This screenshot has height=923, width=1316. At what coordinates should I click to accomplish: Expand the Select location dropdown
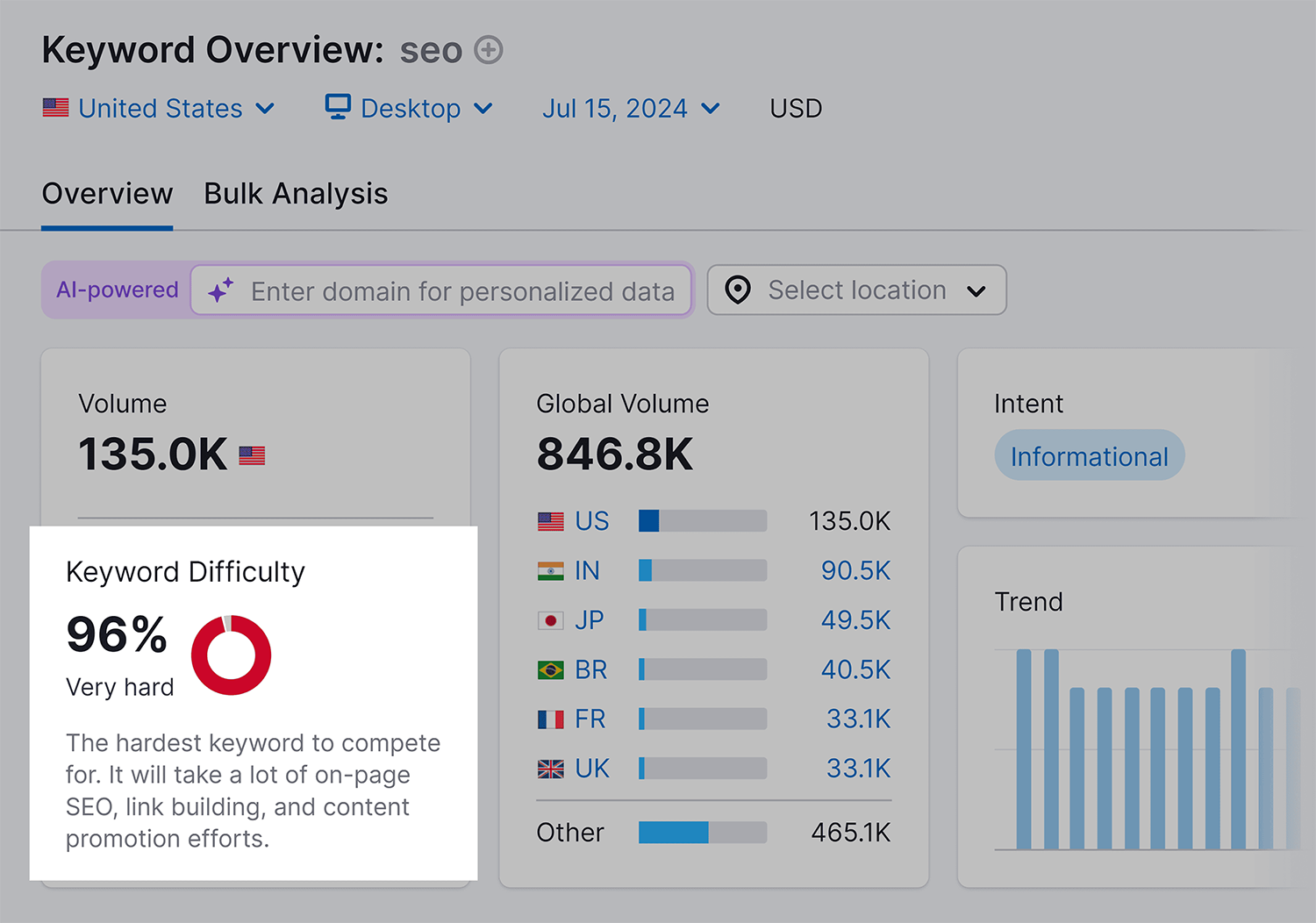[x=857, y=290]
